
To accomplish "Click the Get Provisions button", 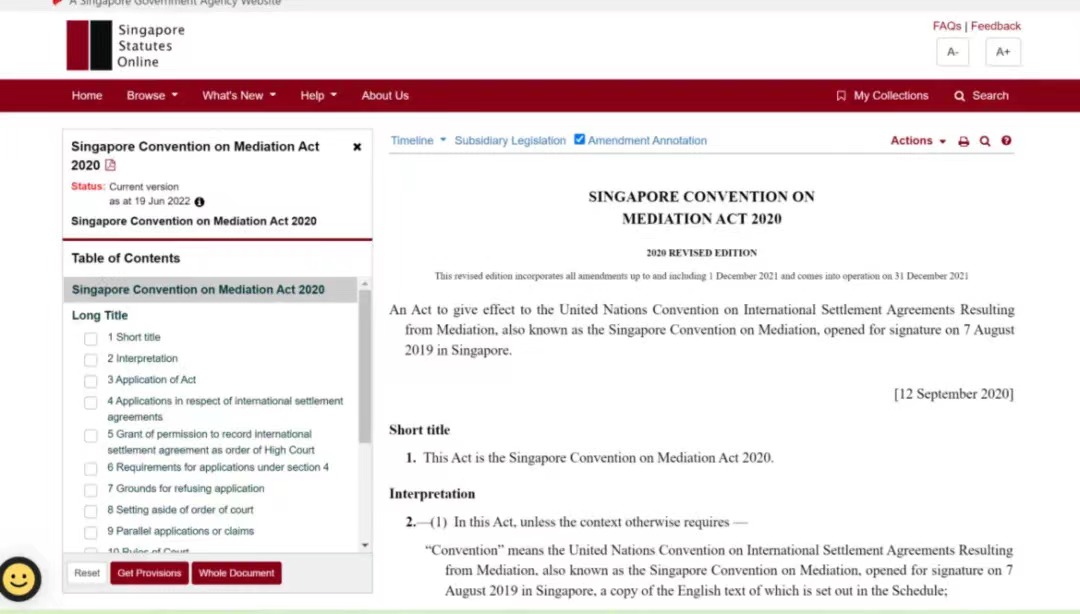I will point(149,573).
